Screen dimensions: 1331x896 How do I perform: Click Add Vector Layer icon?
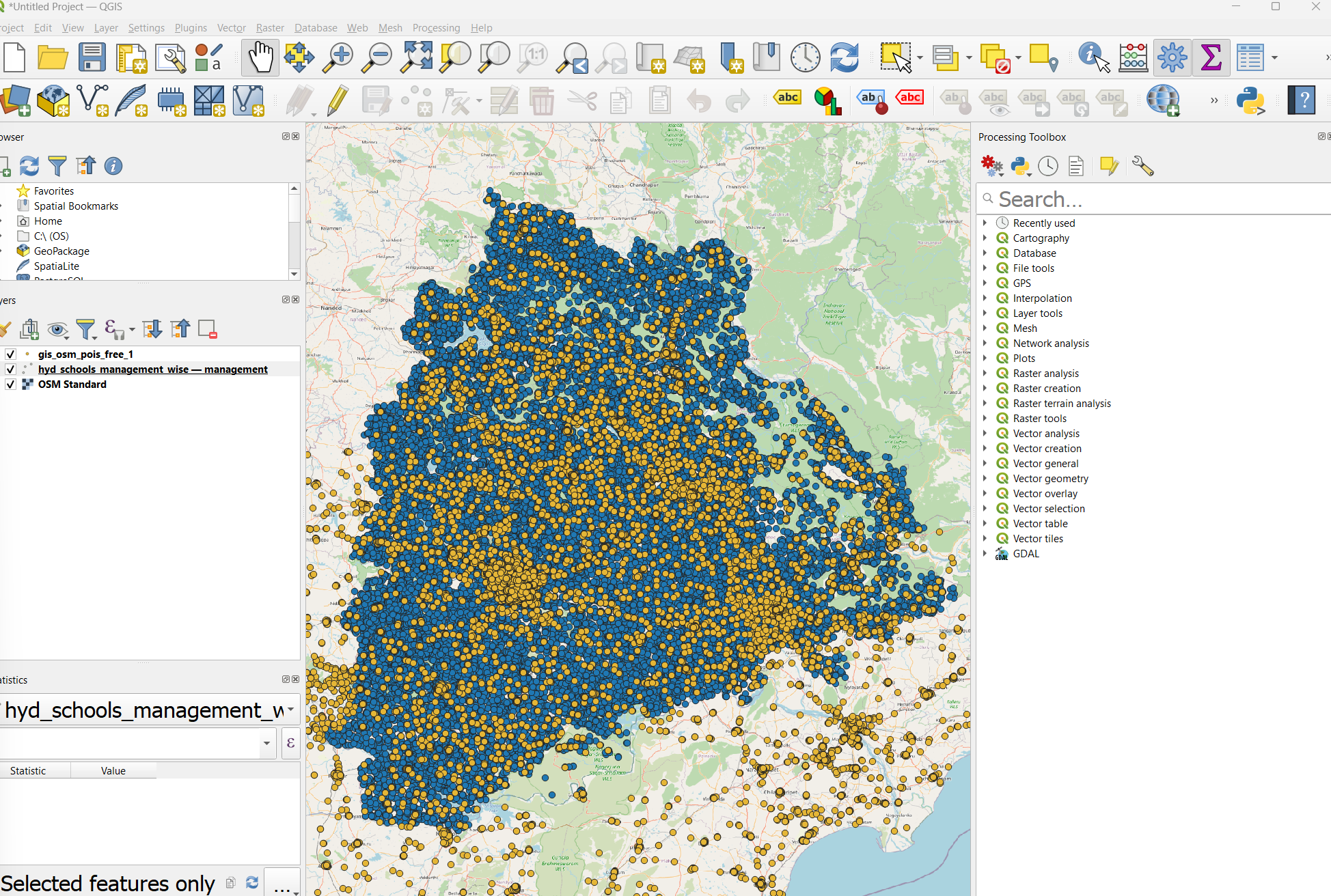tap(93, 100)
